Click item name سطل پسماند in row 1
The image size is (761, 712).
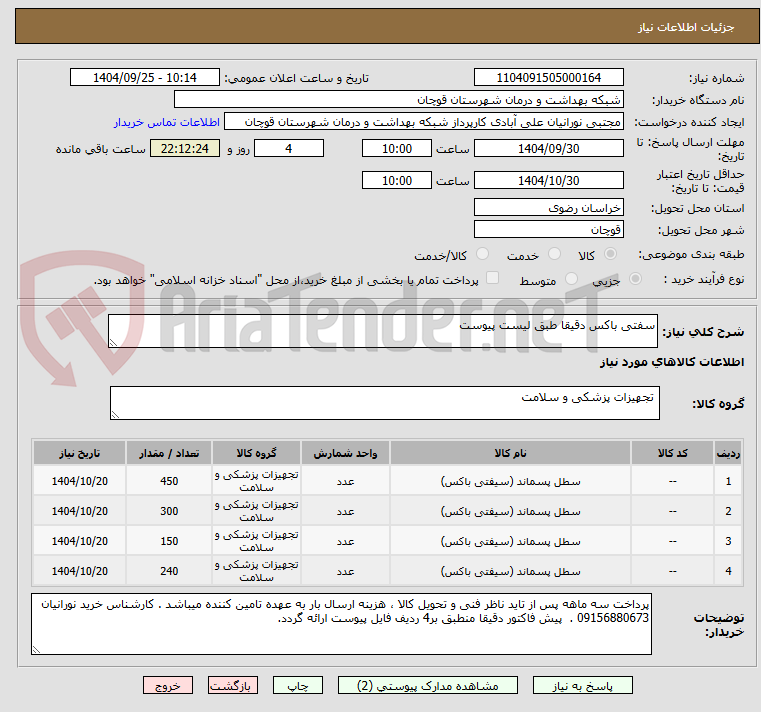(510, 481)
